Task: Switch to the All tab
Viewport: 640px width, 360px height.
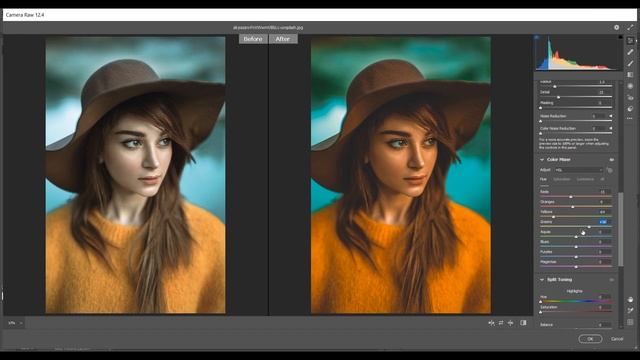Action: [x=602, y=179]
